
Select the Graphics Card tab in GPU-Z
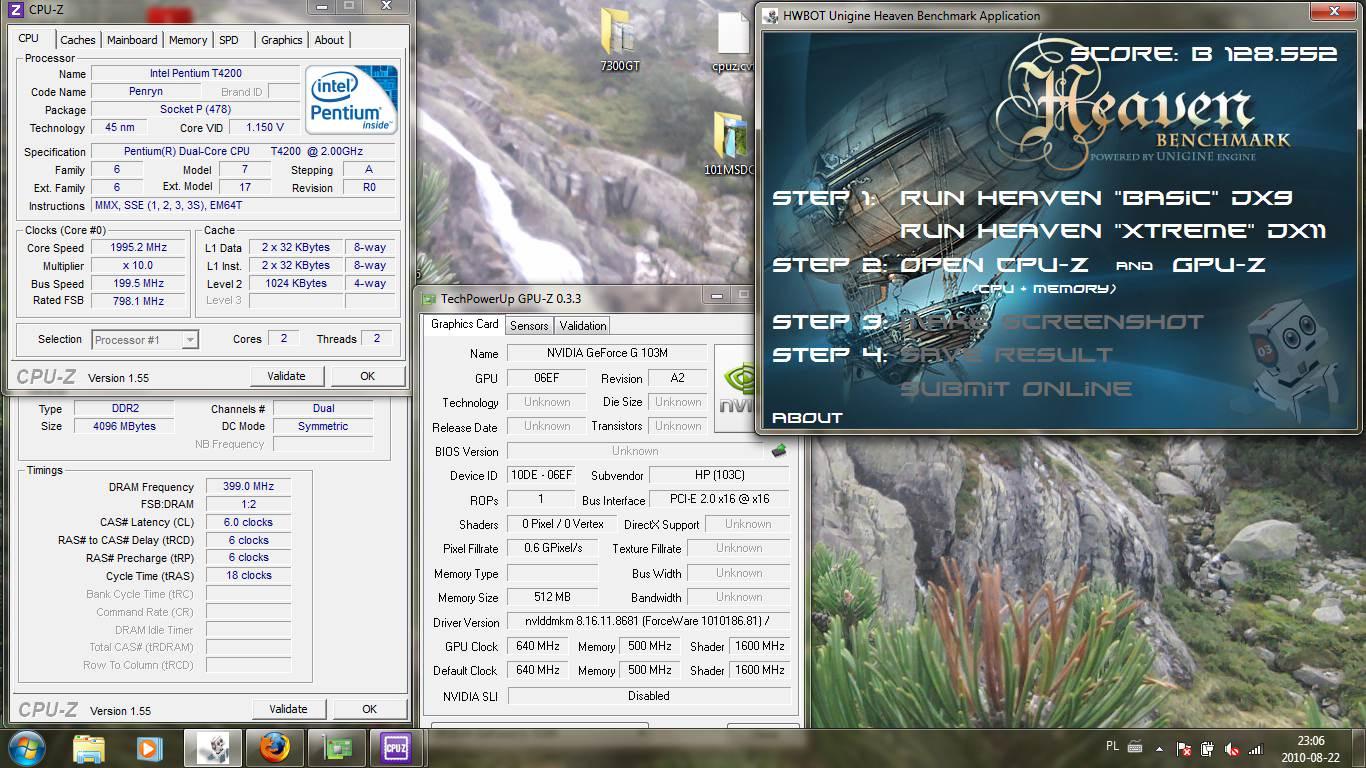(464, 324)
